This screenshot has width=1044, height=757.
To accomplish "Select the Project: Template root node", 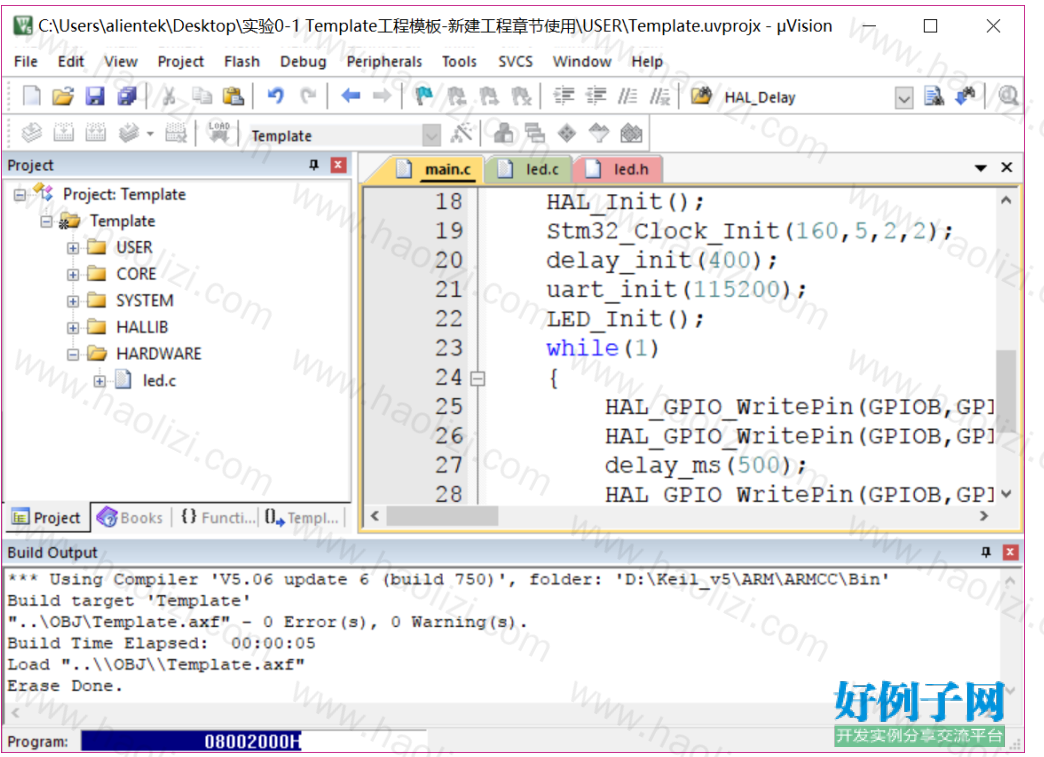I will click(x=124, y=194).
